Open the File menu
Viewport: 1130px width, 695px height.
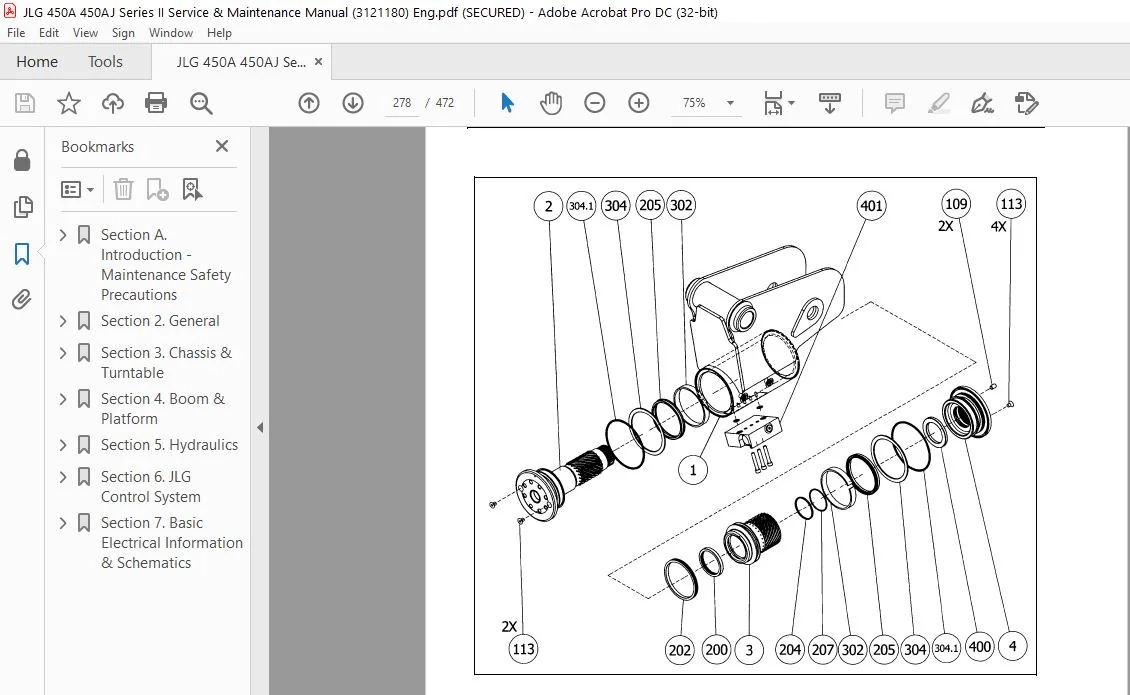tap(16, 32)
